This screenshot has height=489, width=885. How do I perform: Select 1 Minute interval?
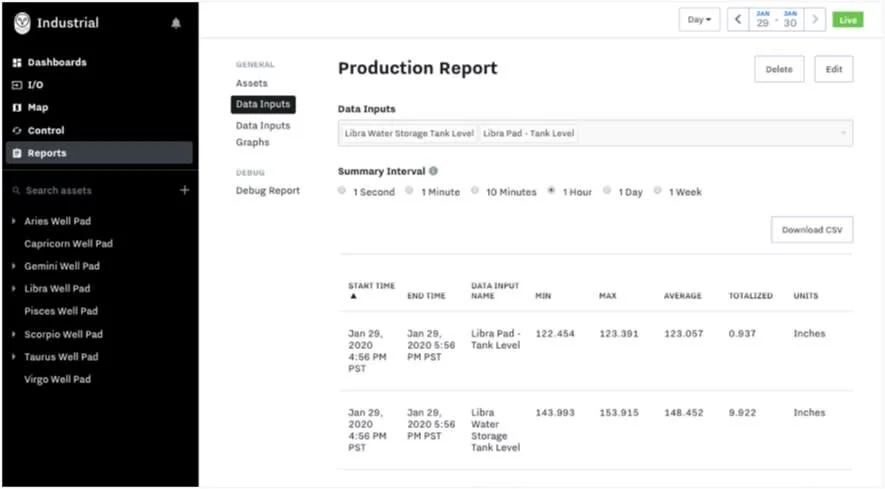[x=409, y=190]
